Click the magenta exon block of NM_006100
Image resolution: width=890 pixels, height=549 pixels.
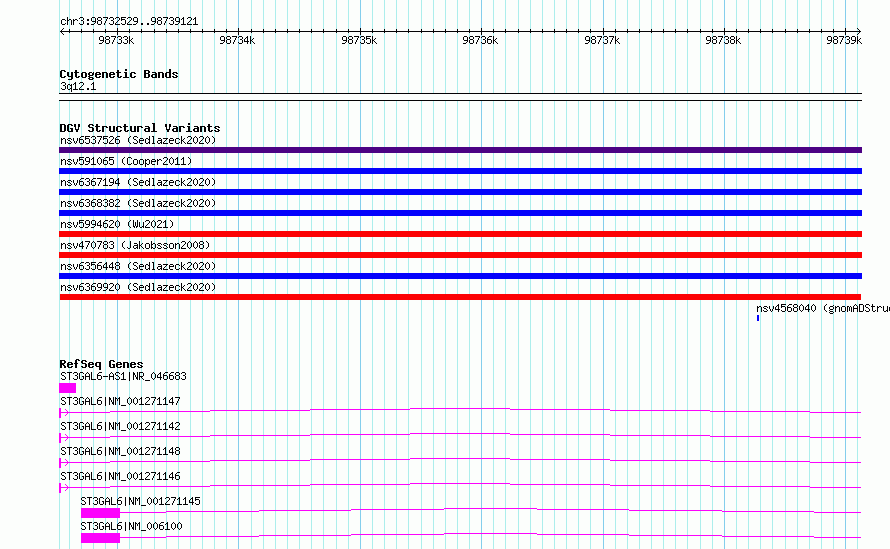click(x=100, y=538)
